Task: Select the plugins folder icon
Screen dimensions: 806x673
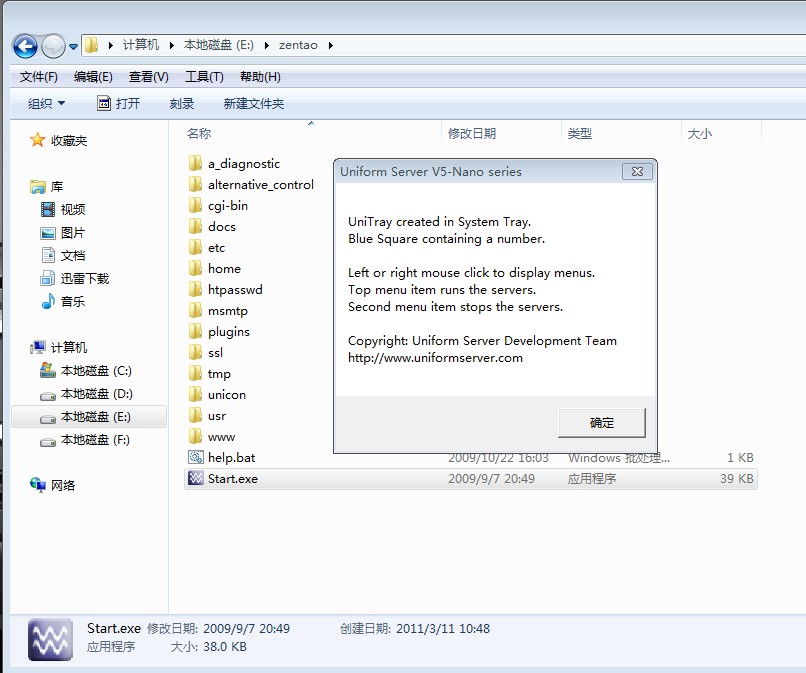Action: pos(195,332)
